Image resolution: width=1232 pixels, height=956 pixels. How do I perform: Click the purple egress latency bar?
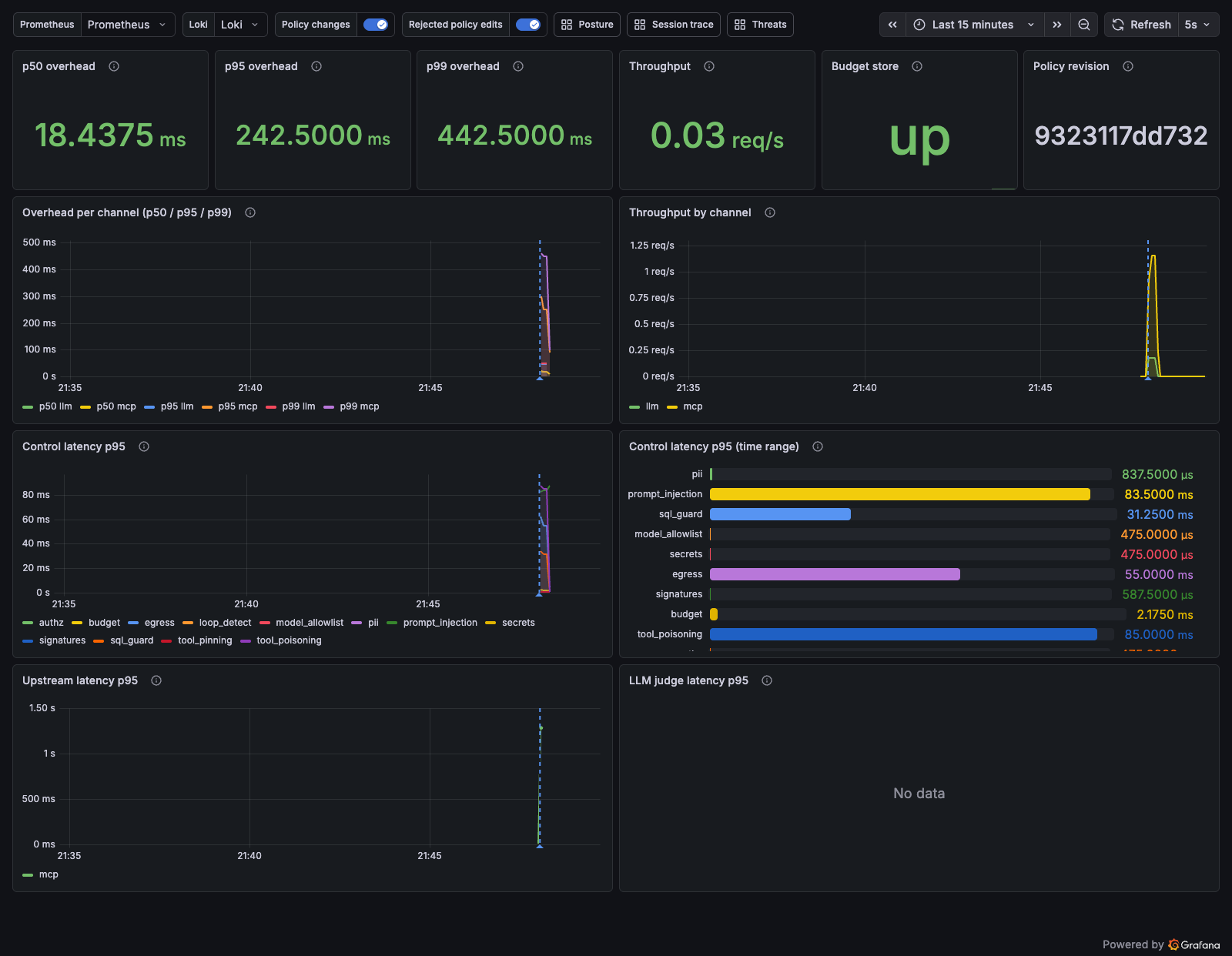(x=835, y=574)
